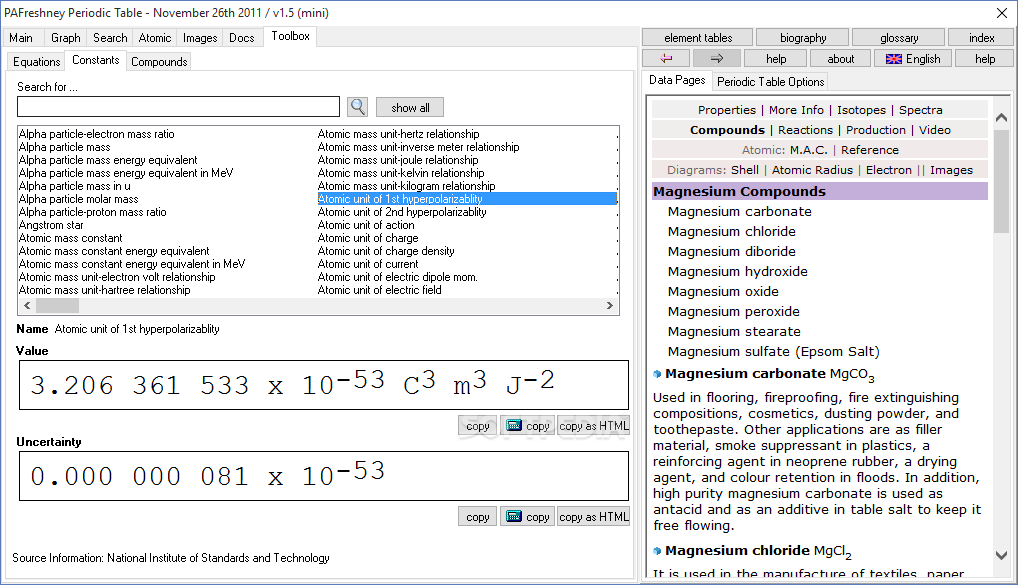Go back with the left arrow button
Viewport: 1018px width, 585px height.
tap(666, 58)
